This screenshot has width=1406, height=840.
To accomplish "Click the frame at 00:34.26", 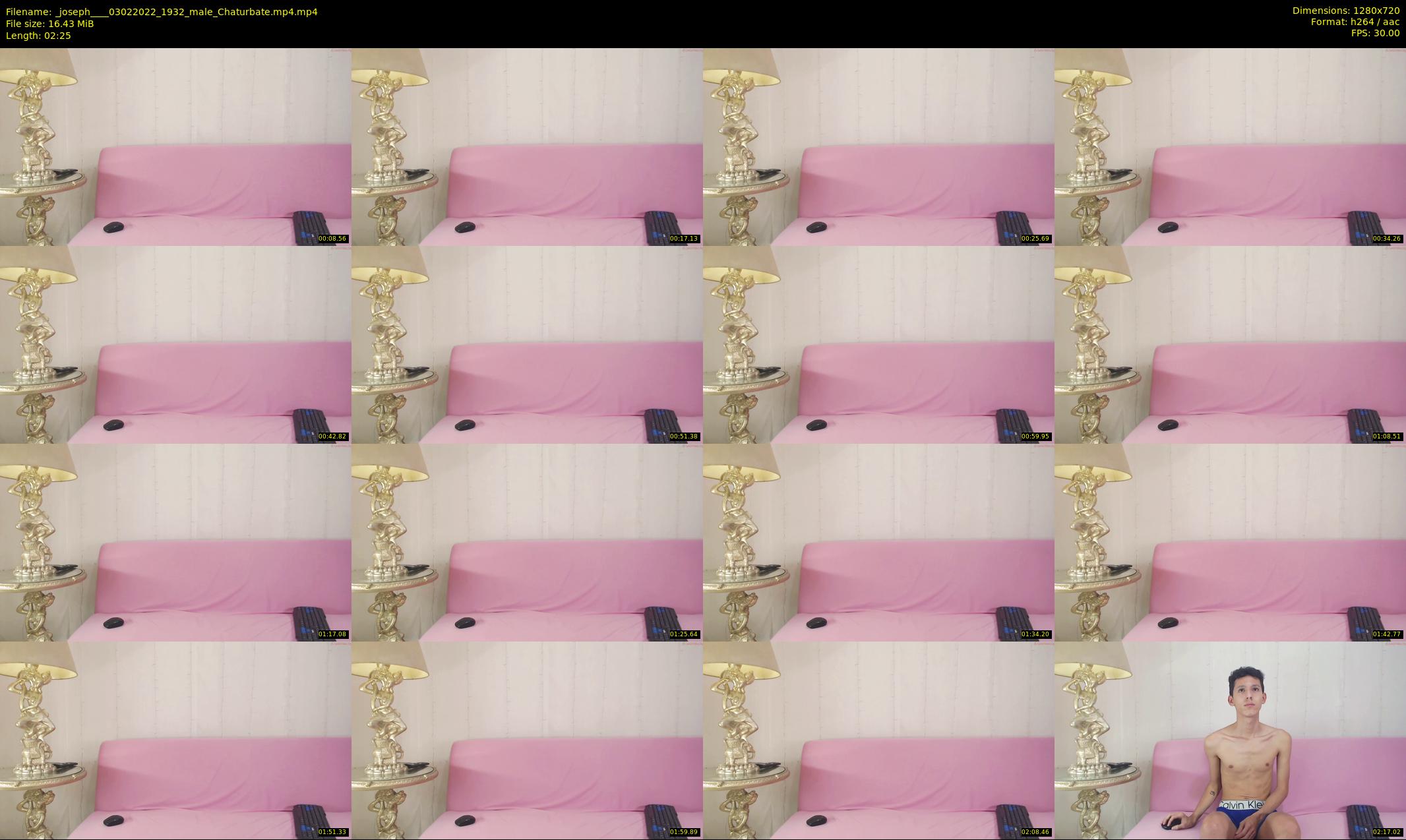I will [x=1230, y=146].
